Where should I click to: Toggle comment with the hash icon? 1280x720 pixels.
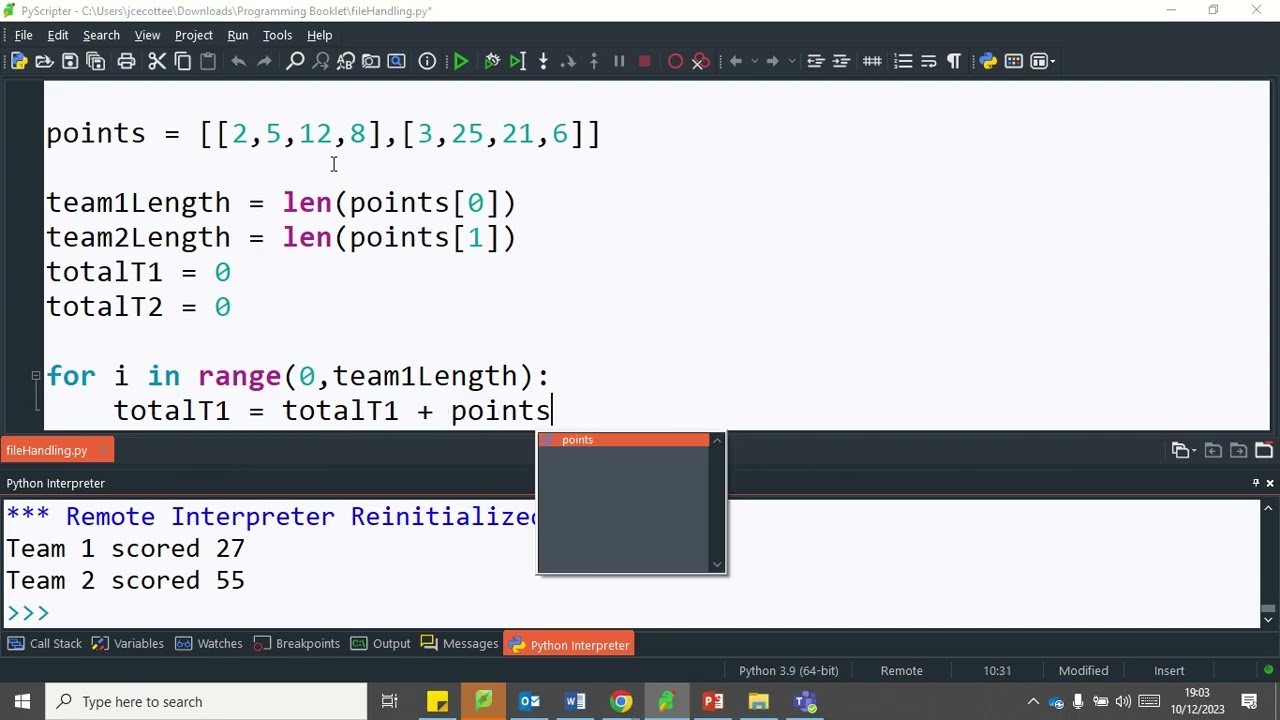872,61
